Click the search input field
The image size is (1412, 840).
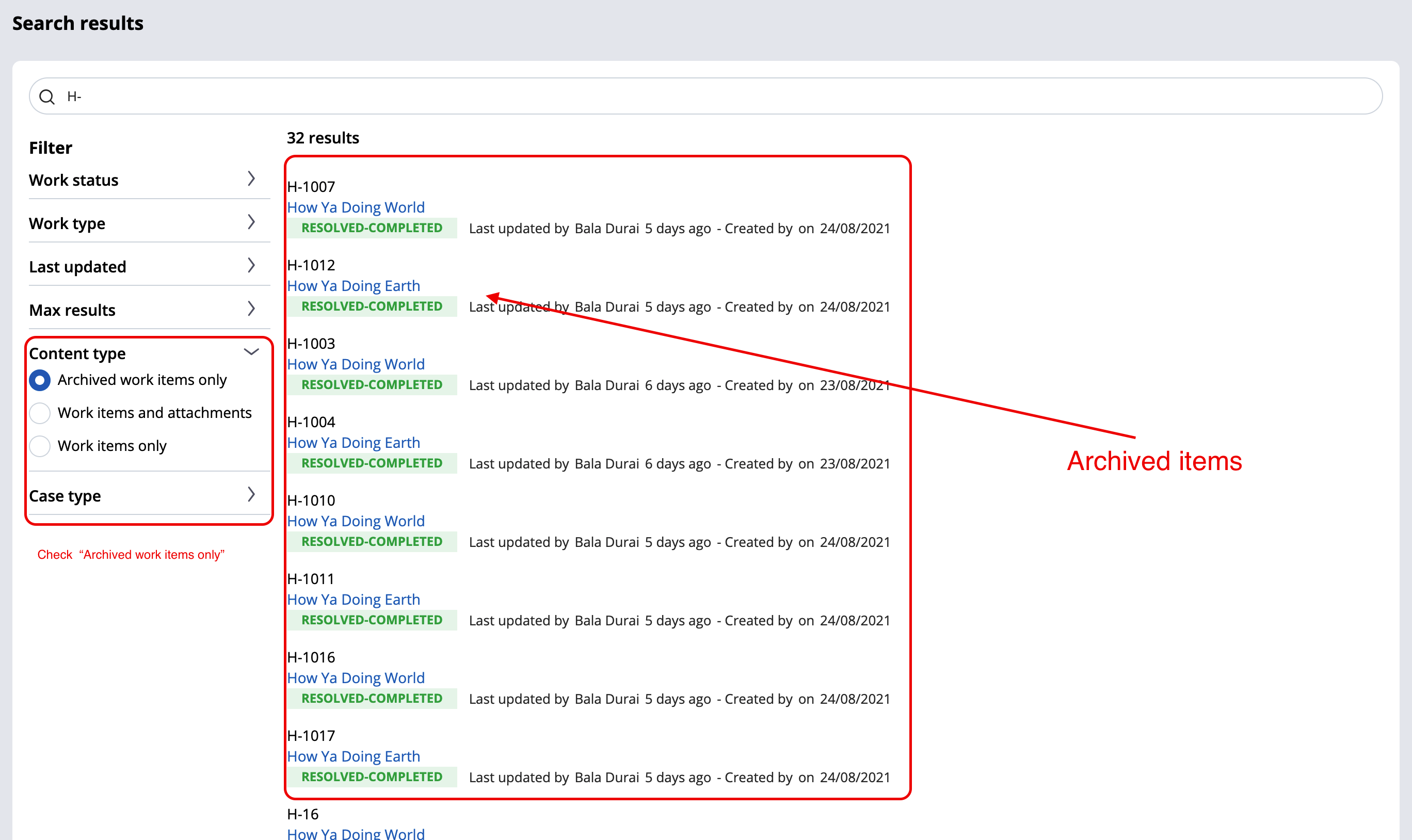pos(705,96)
